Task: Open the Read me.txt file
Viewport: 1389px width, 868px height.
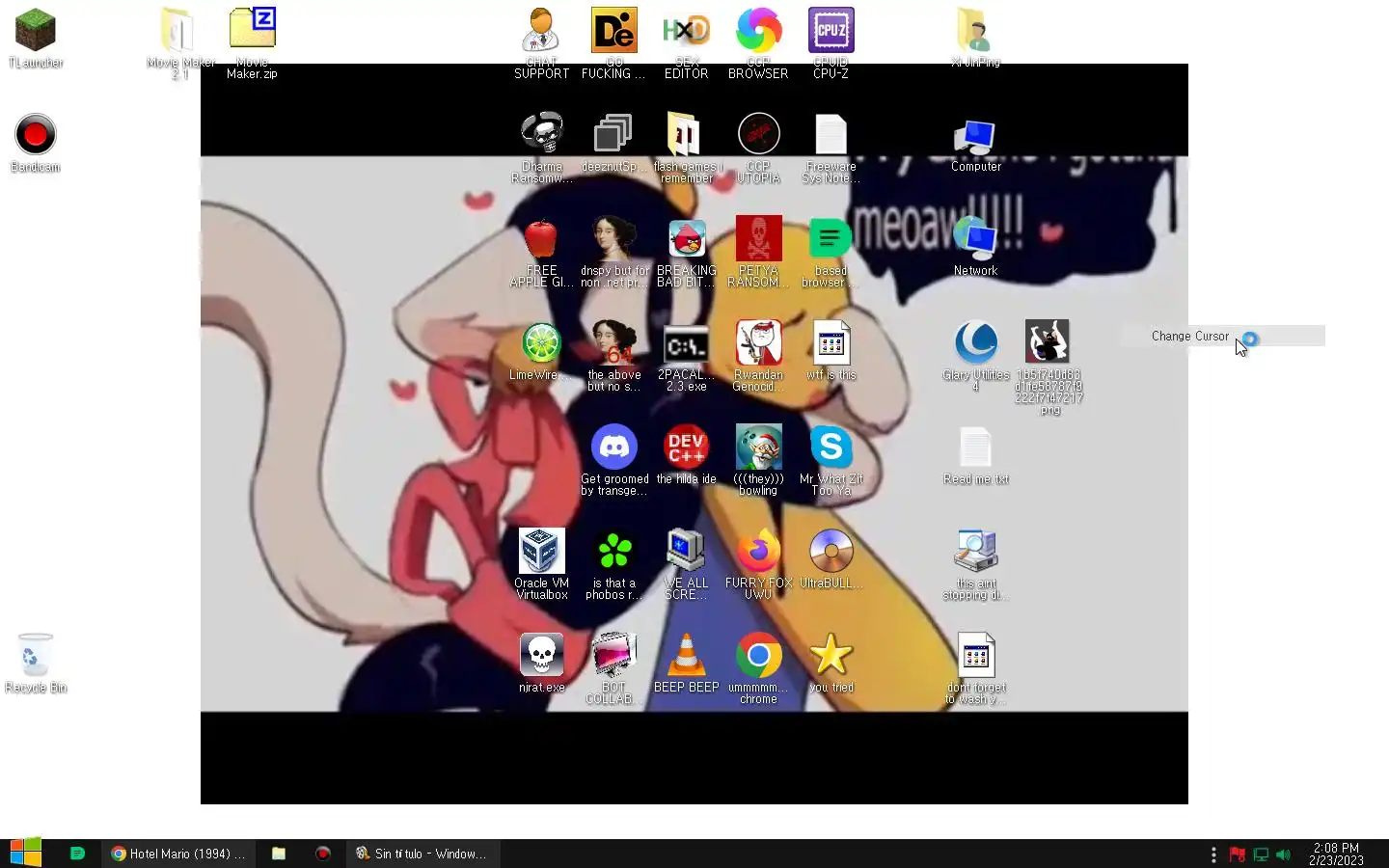Action: (975, 448)
